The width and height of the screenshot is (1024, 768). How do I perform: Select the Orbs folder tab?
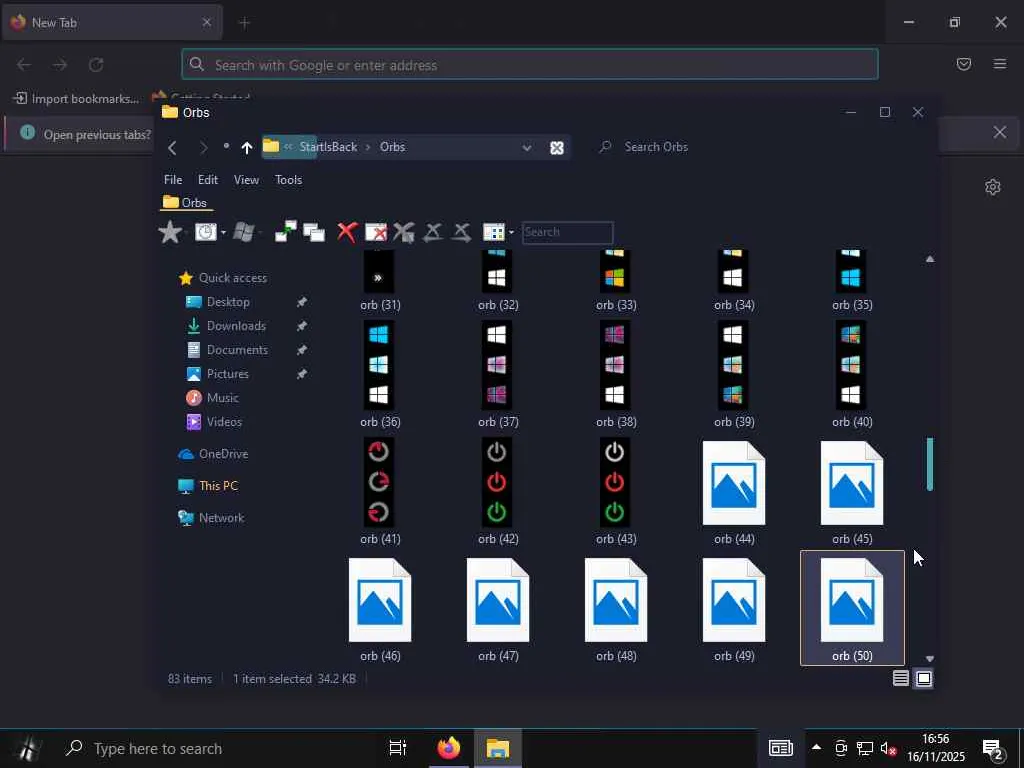pyautogui.click(x=185, y=202)
